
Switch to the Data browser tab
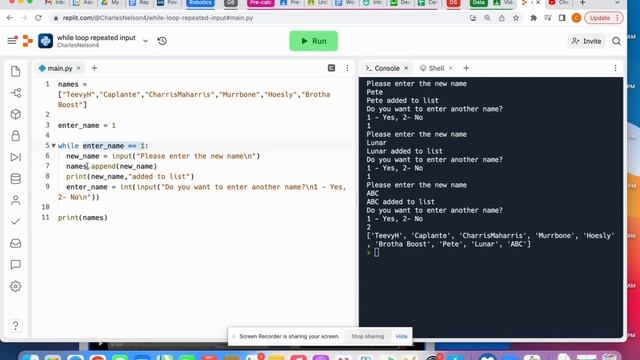(478, 3)
